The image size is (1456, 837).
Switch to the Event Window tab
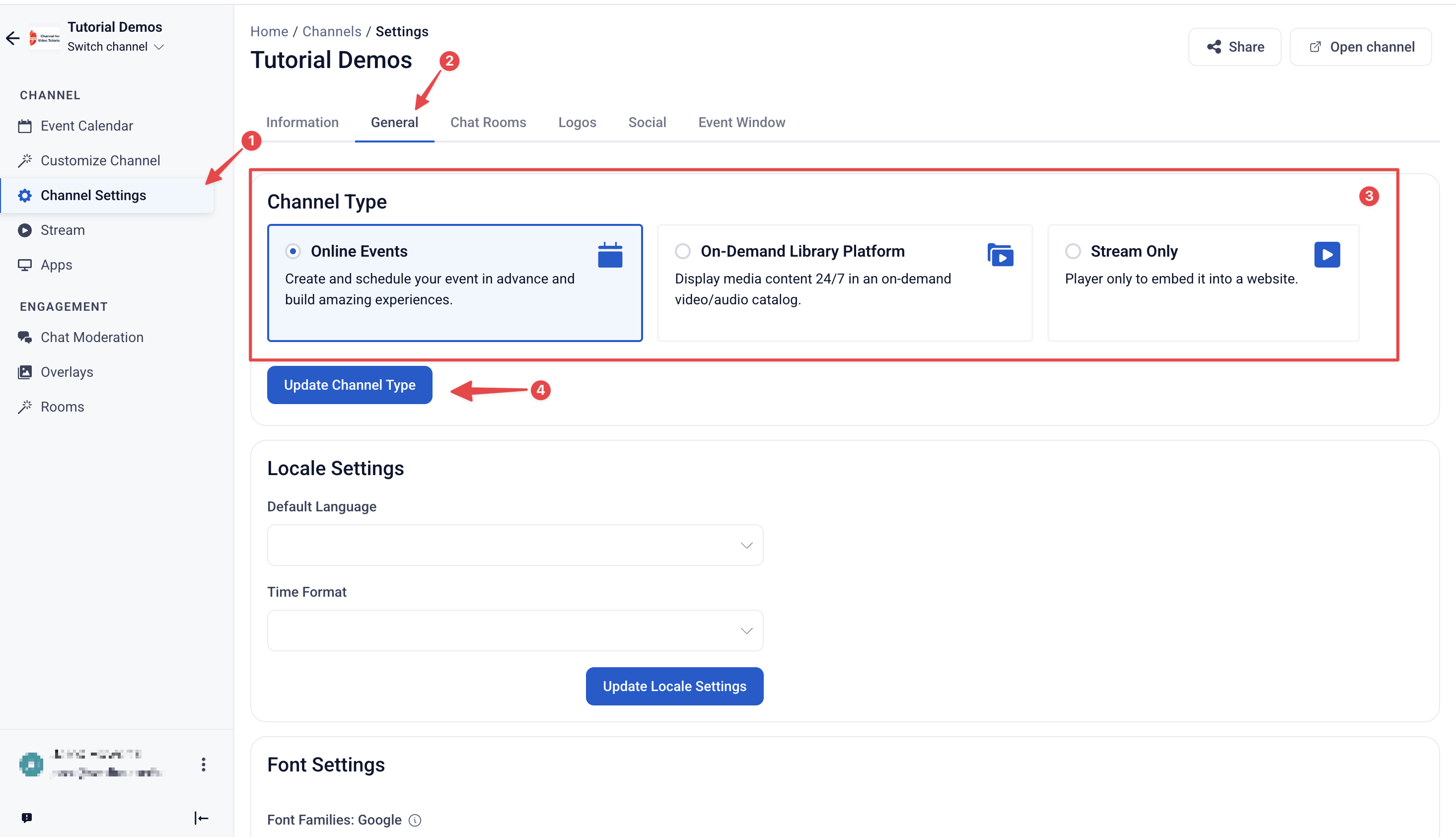(741, 123)
